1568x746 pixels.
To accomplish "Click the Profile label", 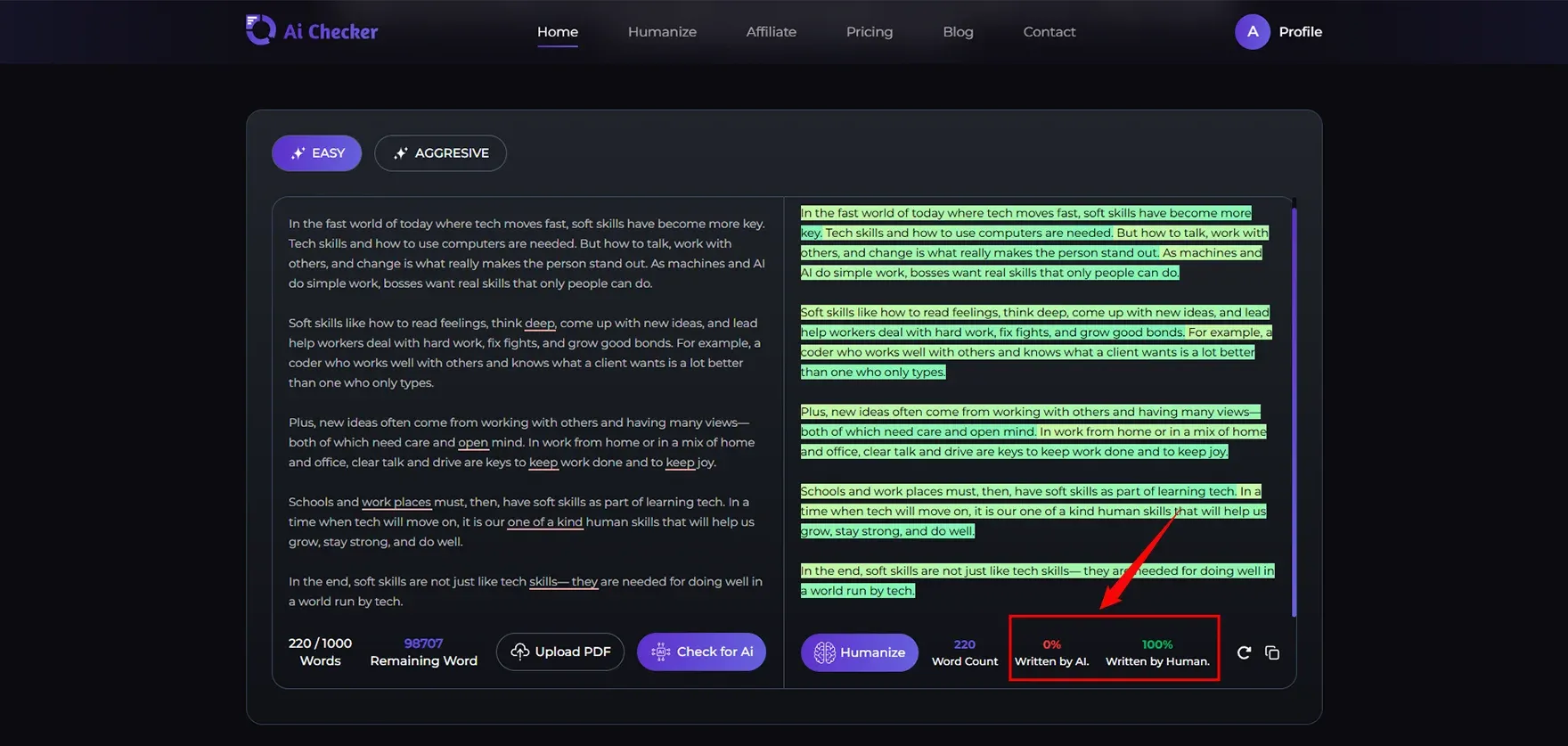I will pyautogui.click(x=1300, y=32).
